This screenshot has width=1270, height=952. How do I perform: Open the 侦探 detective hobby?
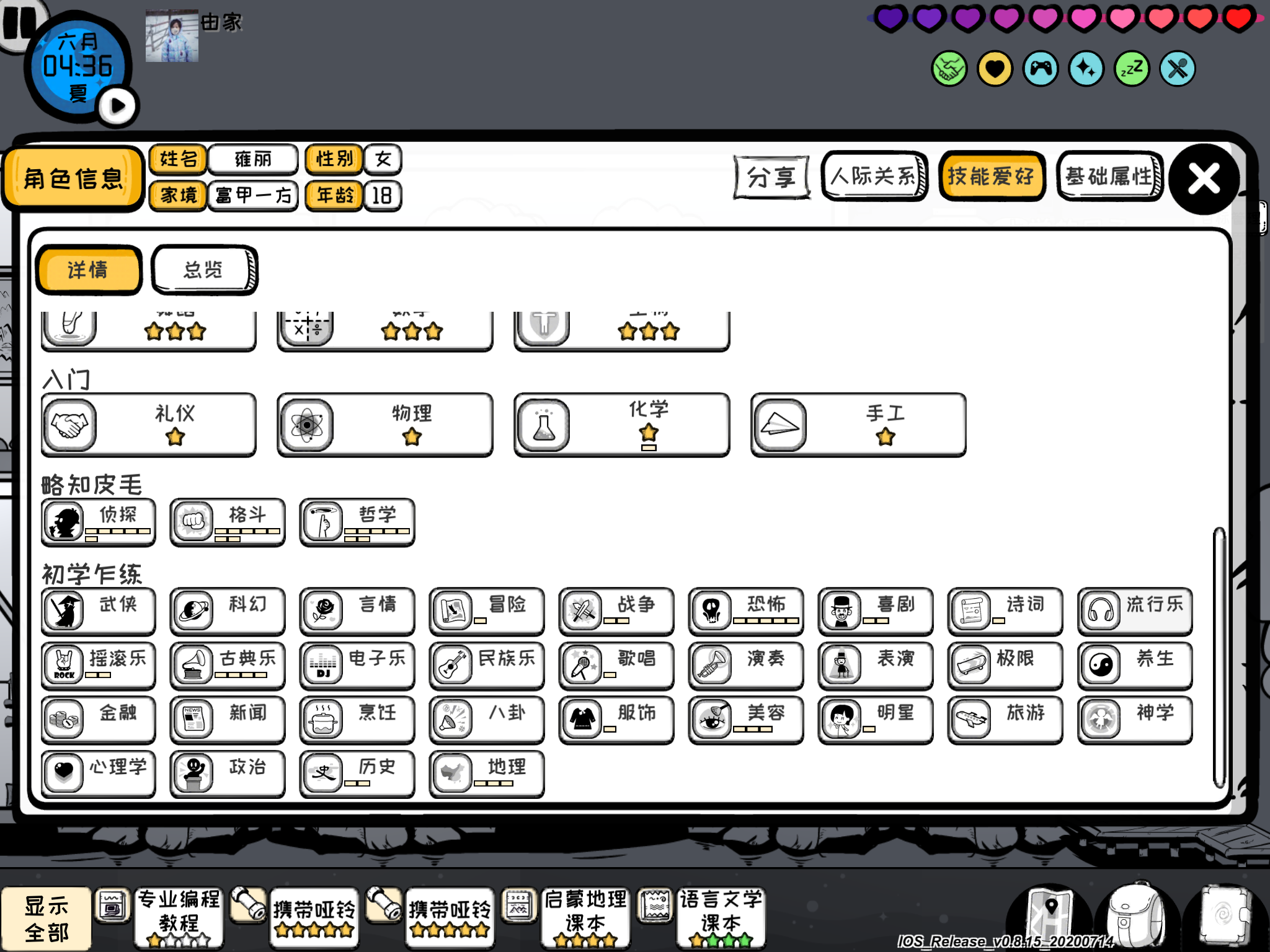coord(99,522)
